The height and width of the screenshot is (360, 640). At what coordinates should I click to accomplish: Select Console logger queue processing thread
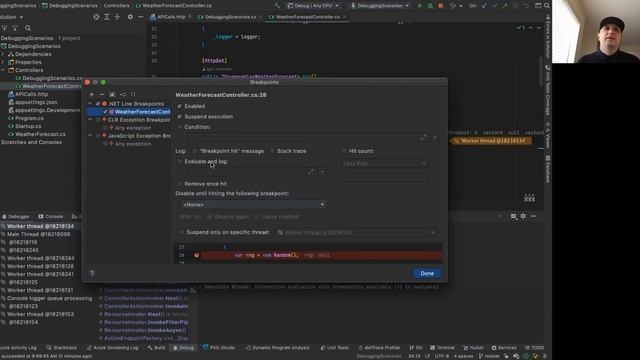click(x=49, y=298)
